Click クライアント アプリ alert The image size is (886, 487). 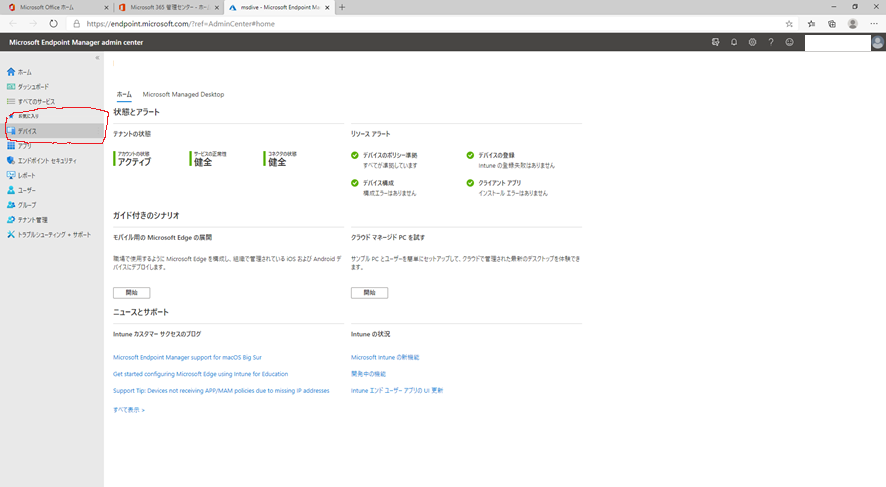tap(500, 183)
